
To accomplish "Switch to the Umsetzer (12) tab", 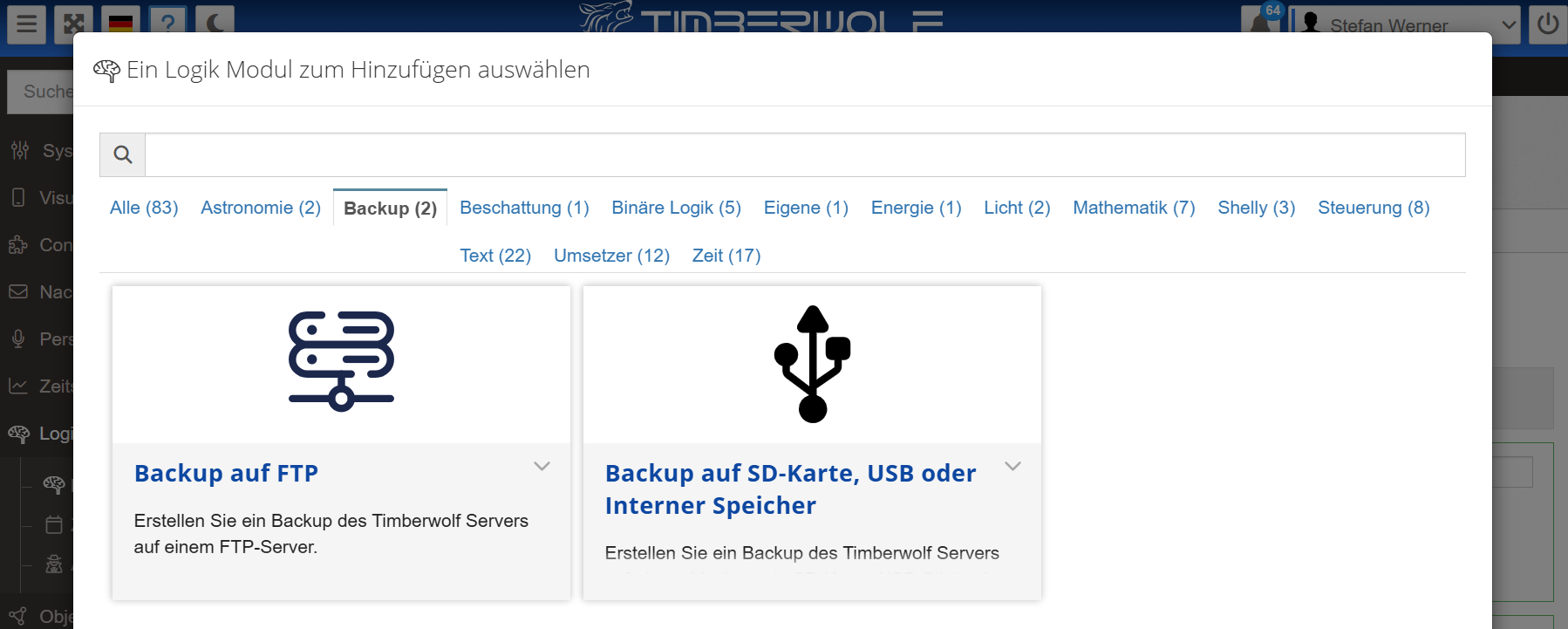I will pos(611,256).
